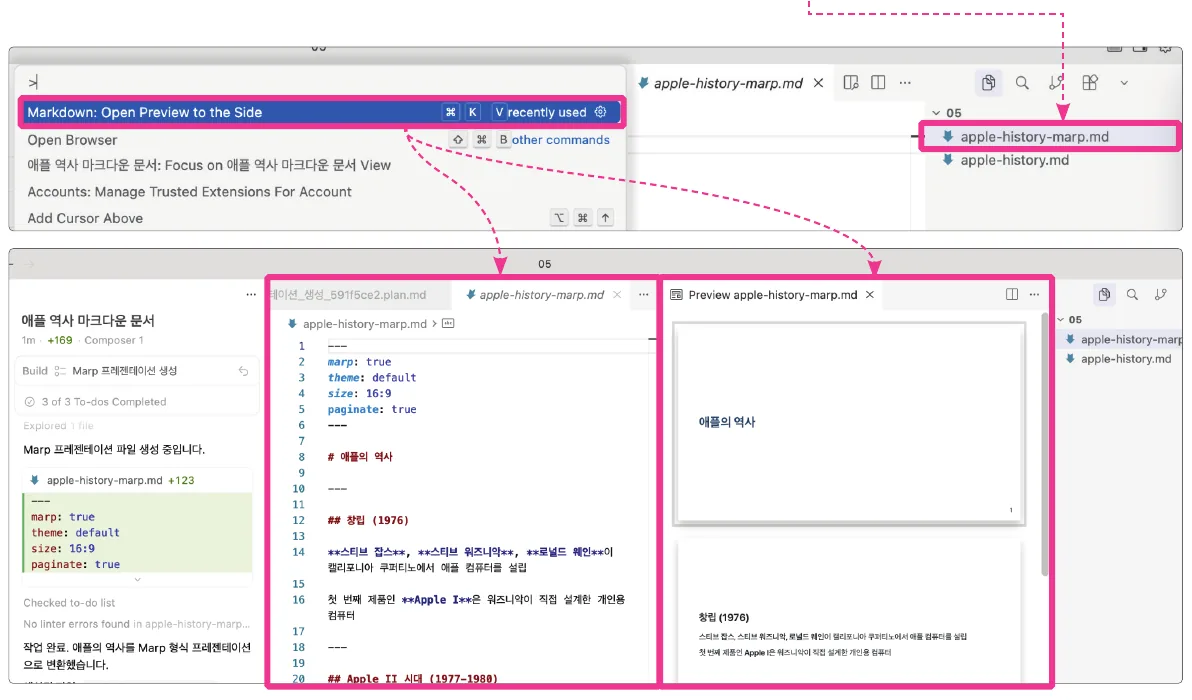Split the Preview editor using its layout icon
1192x700 pixels.
[x=1012, y=294]
